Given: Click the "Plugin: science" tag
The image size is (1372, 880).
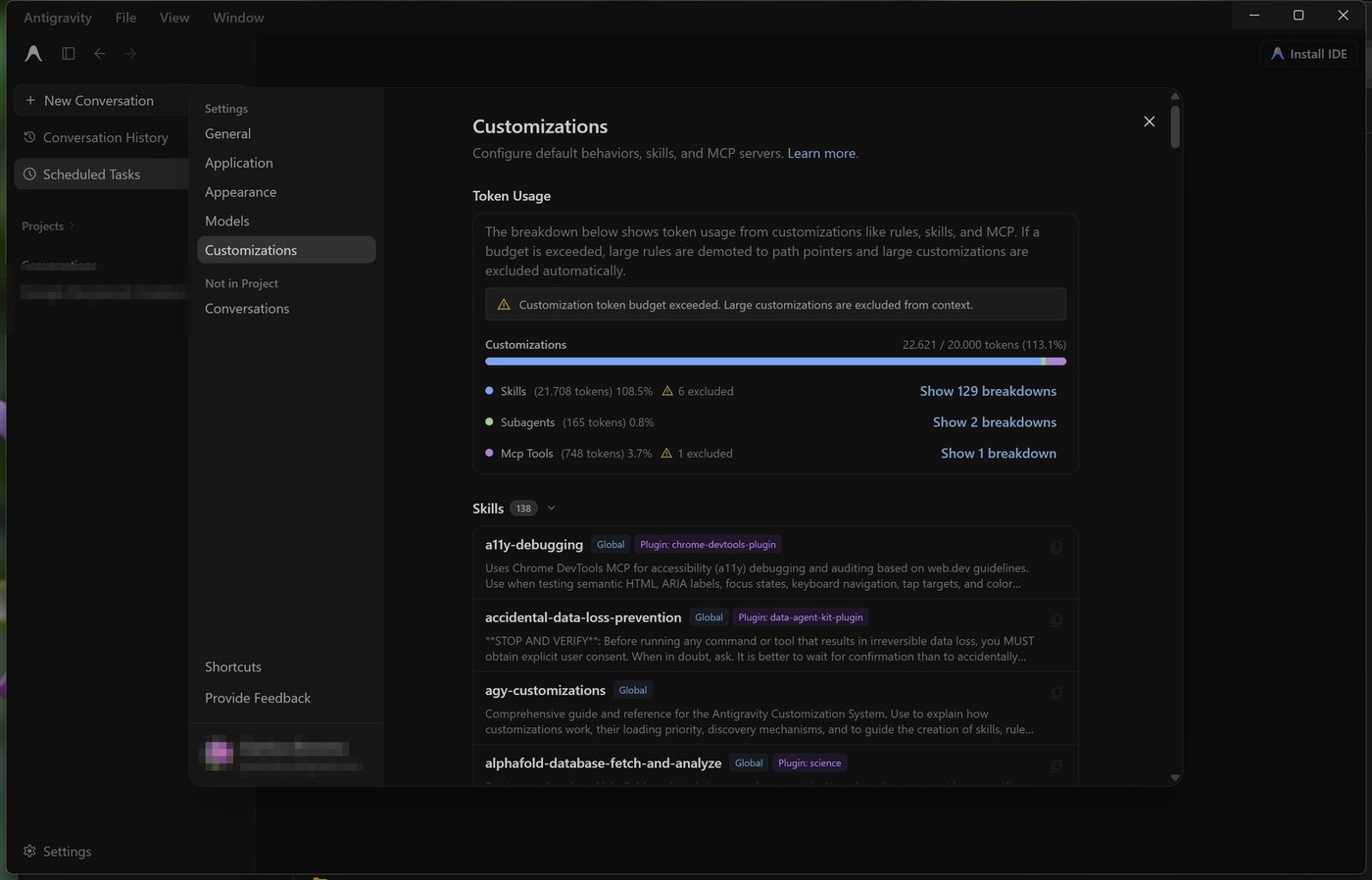Looking at the screenshot, I should (809, 763).
